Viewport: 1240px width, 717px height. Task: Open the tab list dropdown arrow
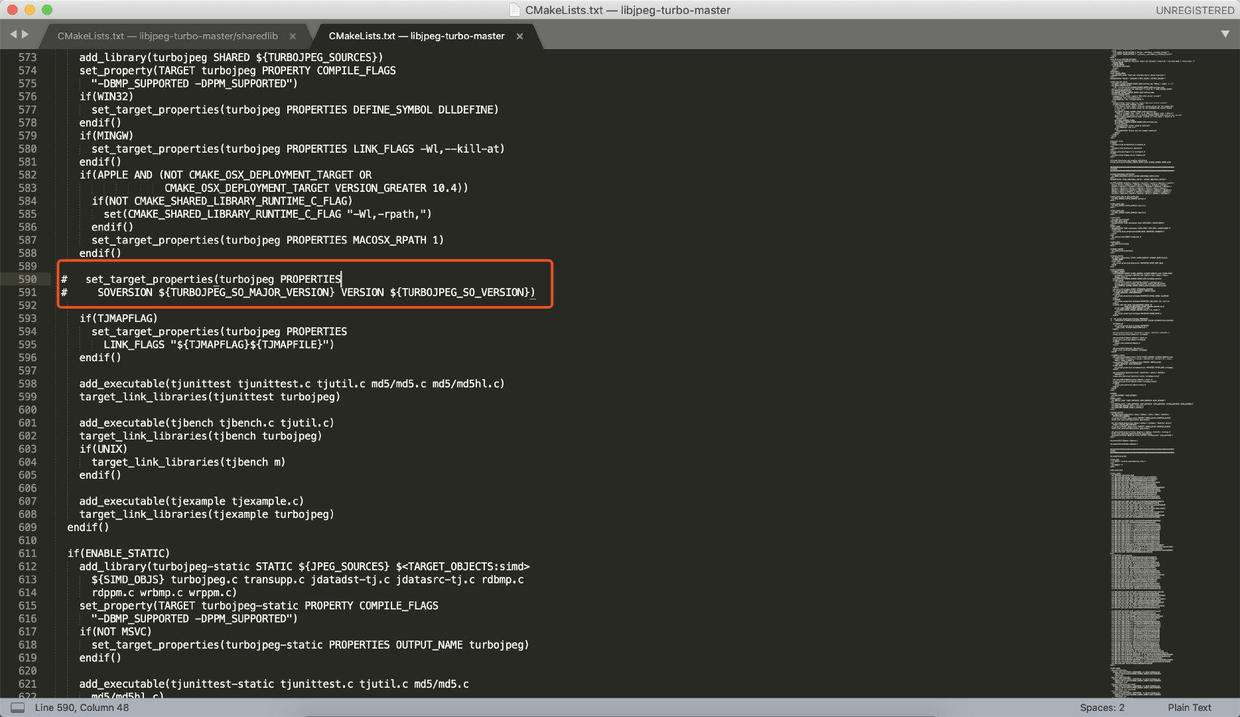[1225, 35]
